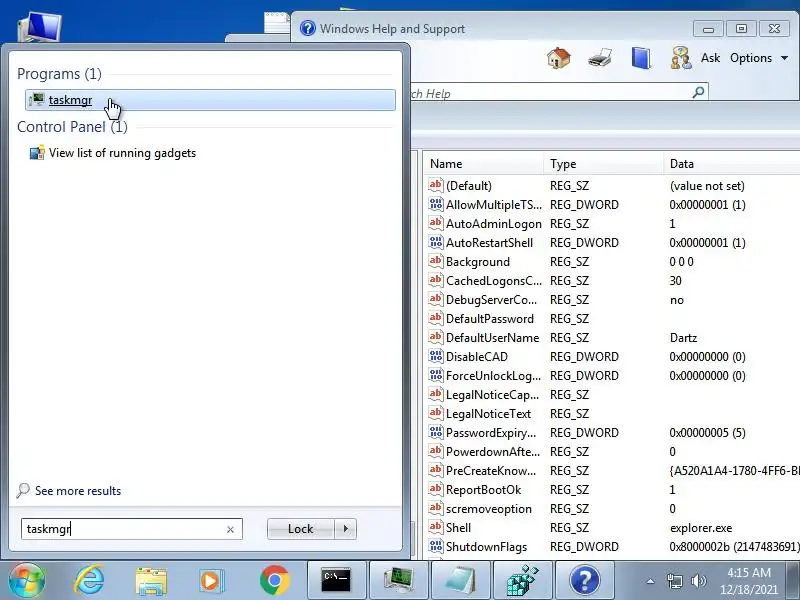Image resolution: width=800 pixels, height=600 pixels.
Task: Open the Options dropdown in Help
Action: (x=759, y=58)
